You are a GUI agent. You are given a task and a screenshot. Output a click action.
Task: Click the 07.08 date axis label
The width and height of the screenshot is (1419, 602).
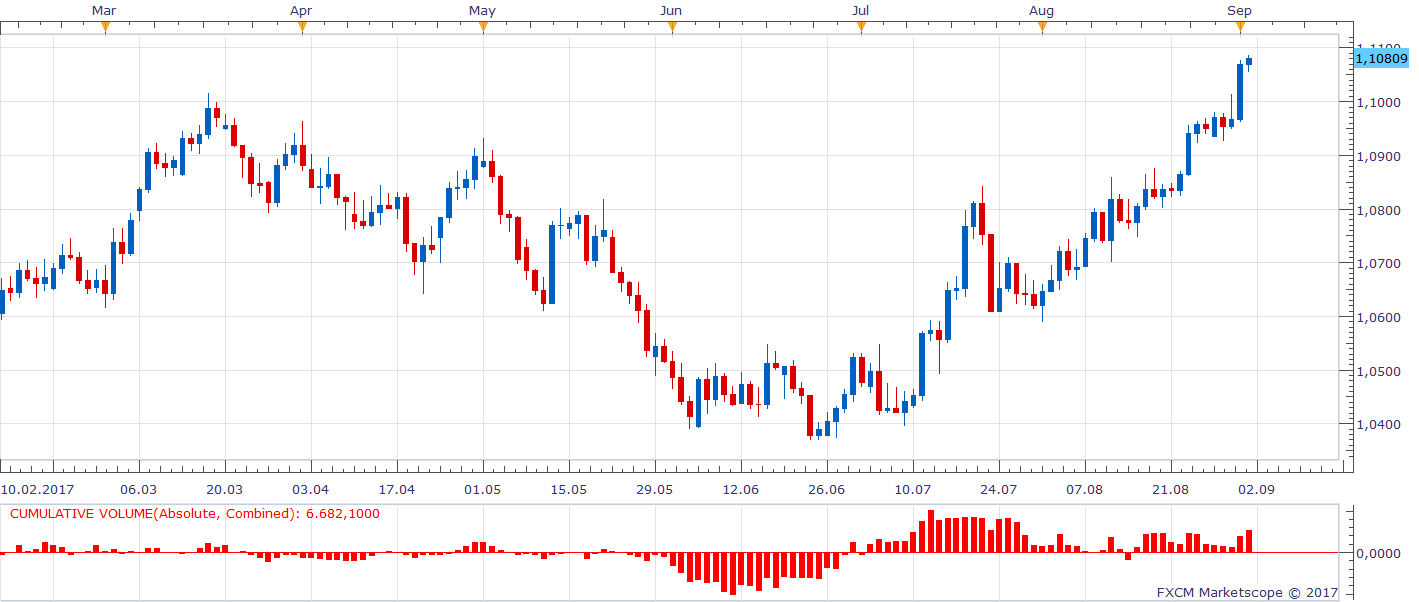(x=1085, y=490)
